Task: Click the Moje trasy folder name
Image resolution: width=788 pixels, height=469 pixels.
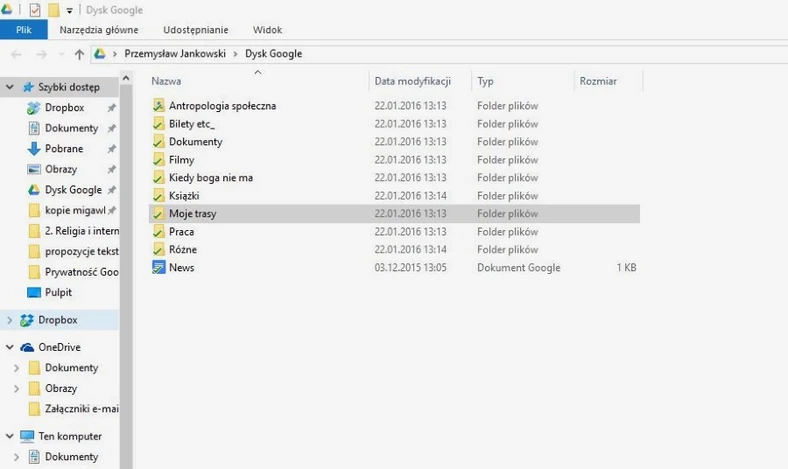Action: tap(192, 214)
